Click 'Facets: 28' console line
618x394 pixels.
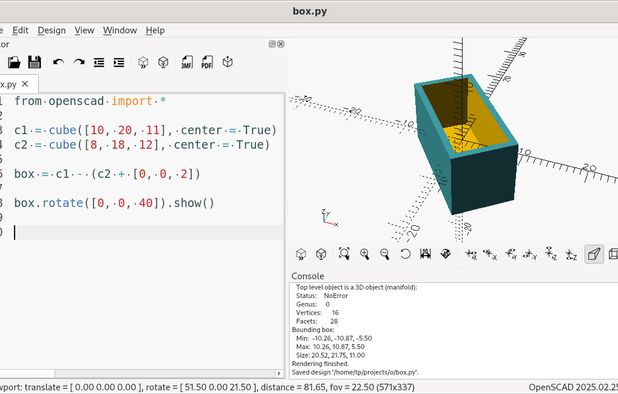click(317, 321)
